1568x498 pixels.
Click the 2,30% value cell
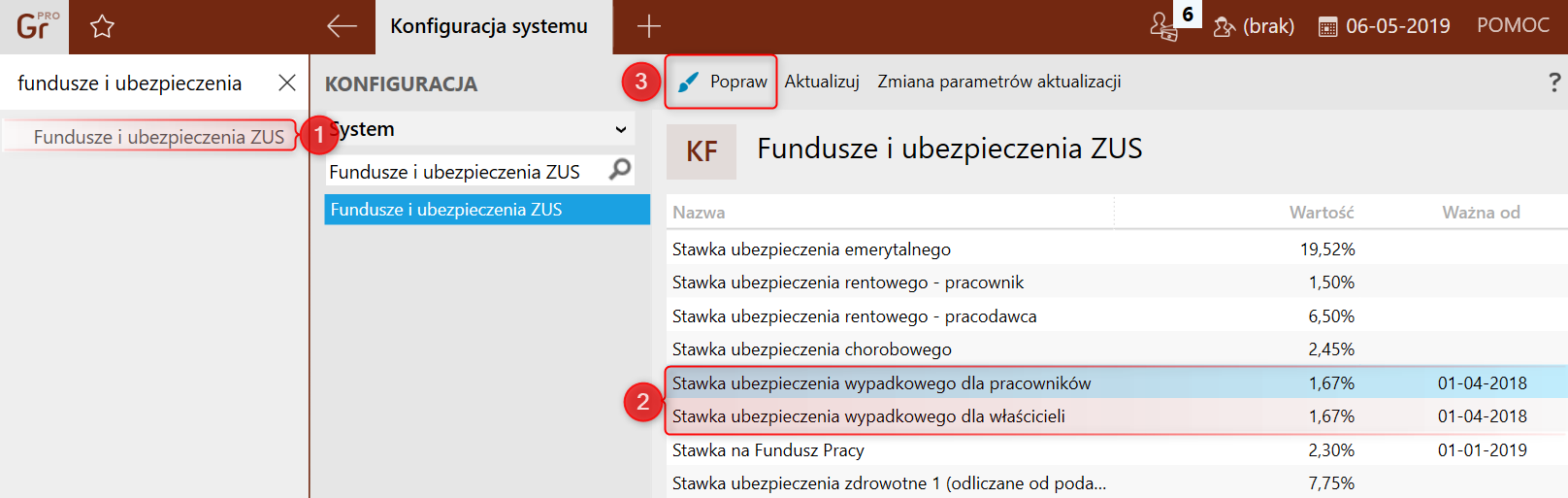[1331, 449]
